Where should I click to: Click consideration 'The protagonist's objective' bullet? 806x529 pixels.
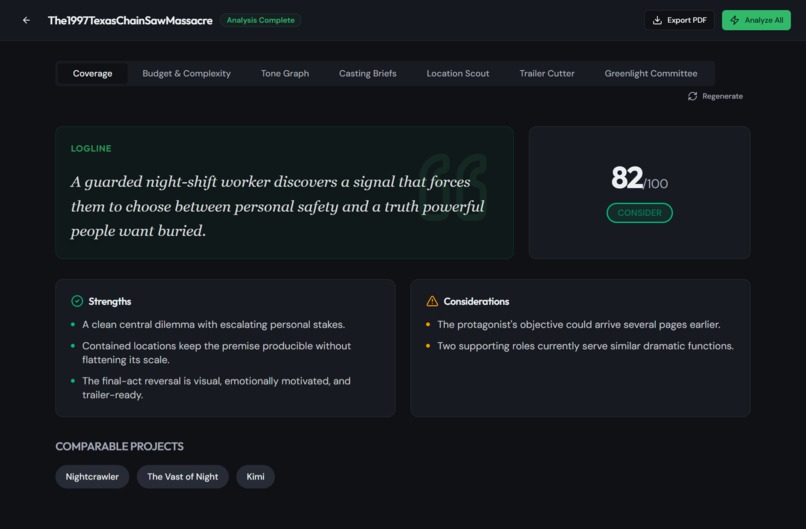[579, 324]
